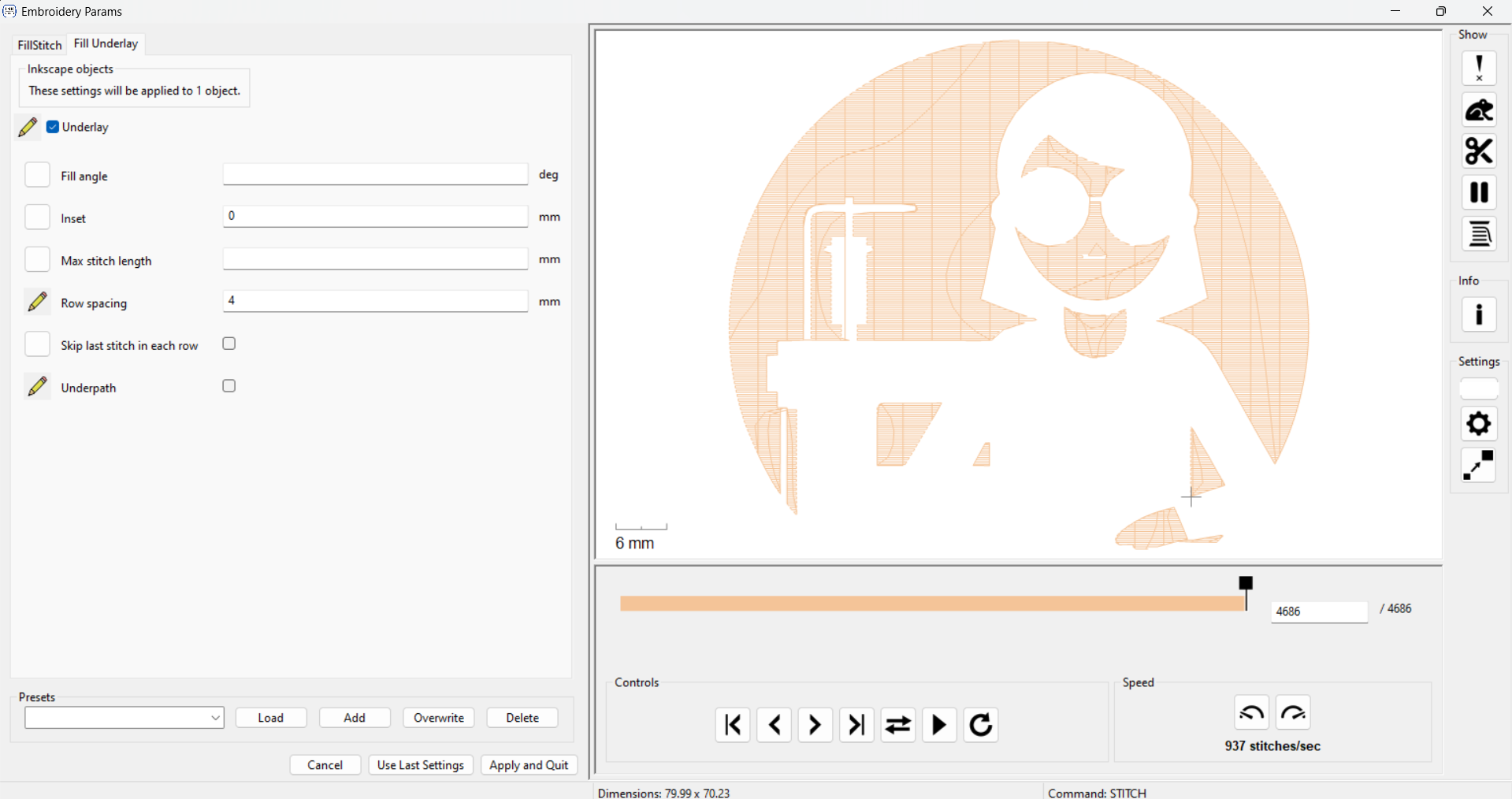Viewport: 1512px width, 799px height.
Task: Click the Row spacing value field
Action: [x=375, y=302]
